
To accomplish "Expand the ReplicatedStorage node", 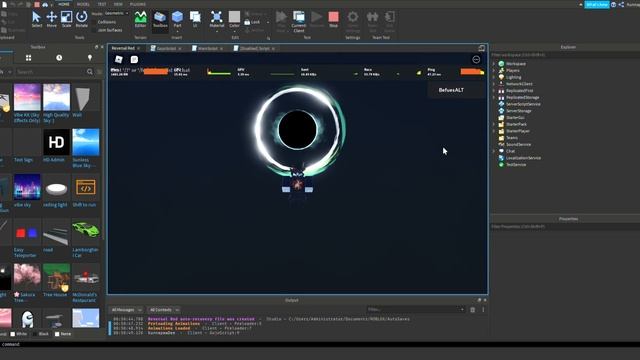I will pyautogui.click(x=494, y=98).
